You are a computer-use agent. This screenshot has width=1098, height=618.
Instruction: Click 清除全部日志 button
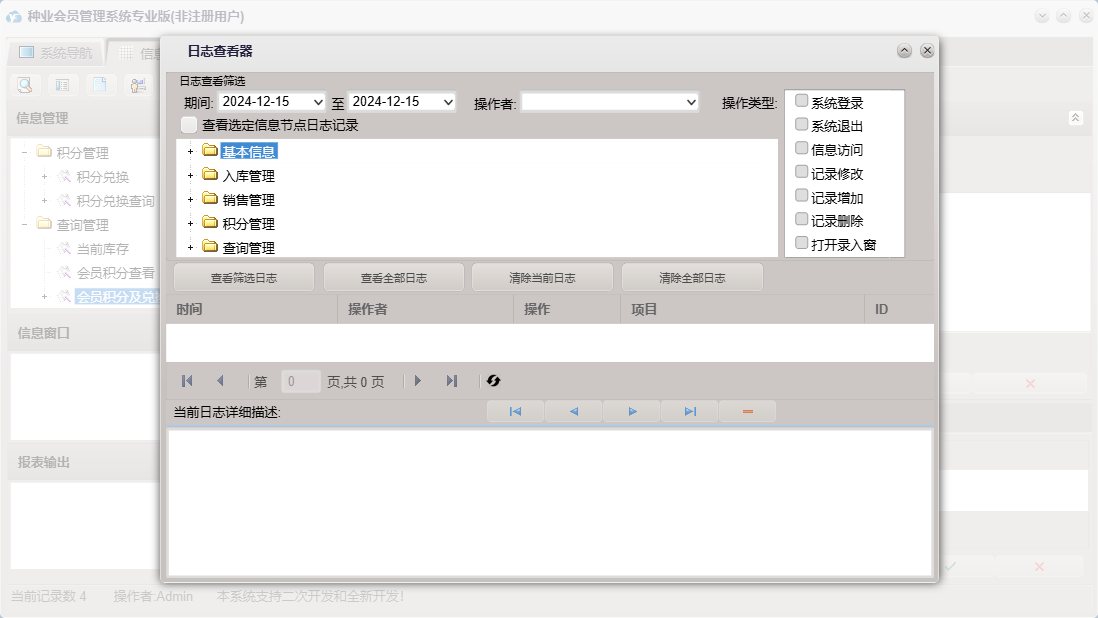coord(693,278)
